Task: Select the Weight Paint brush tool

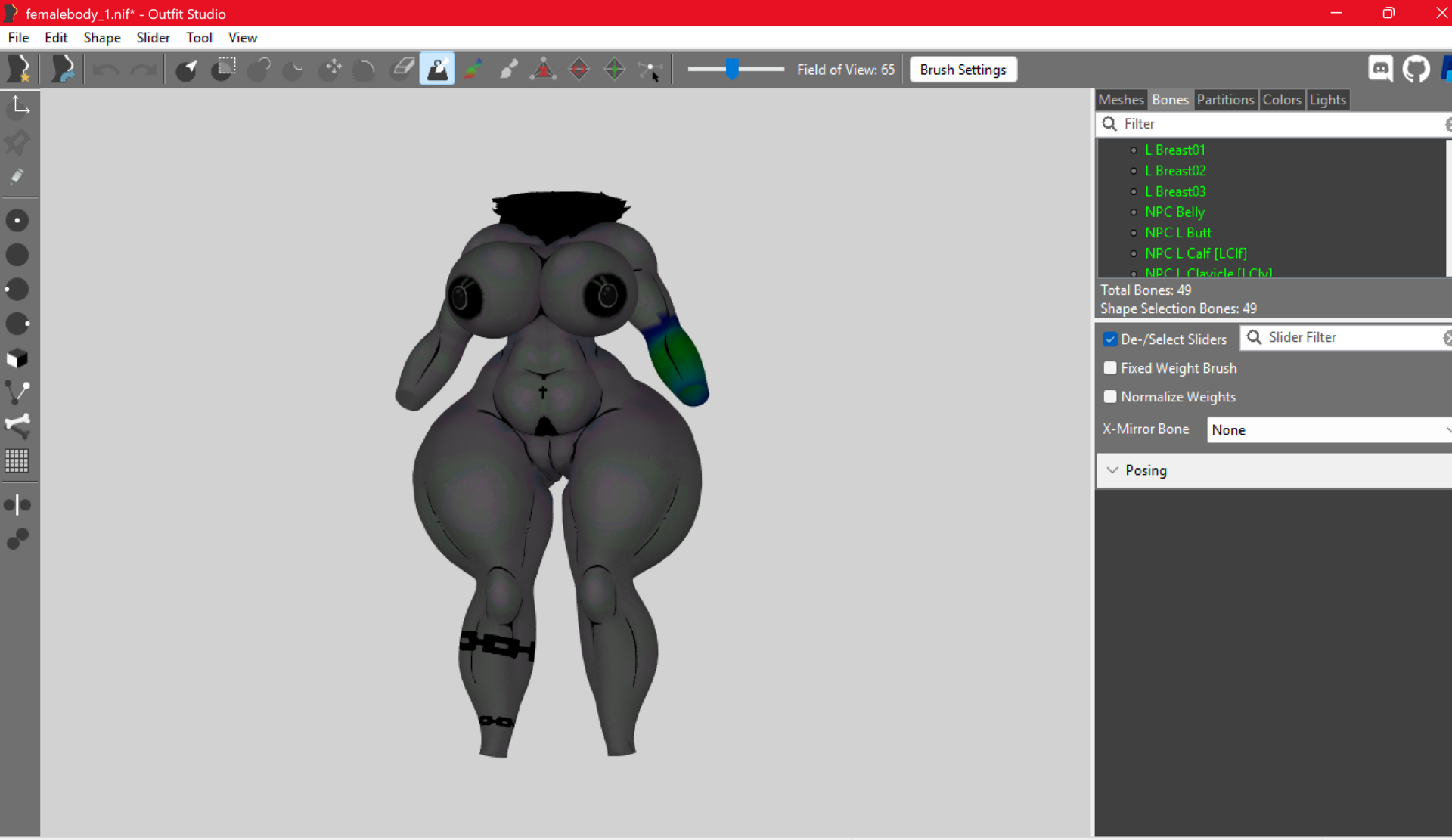Action: 437,70
